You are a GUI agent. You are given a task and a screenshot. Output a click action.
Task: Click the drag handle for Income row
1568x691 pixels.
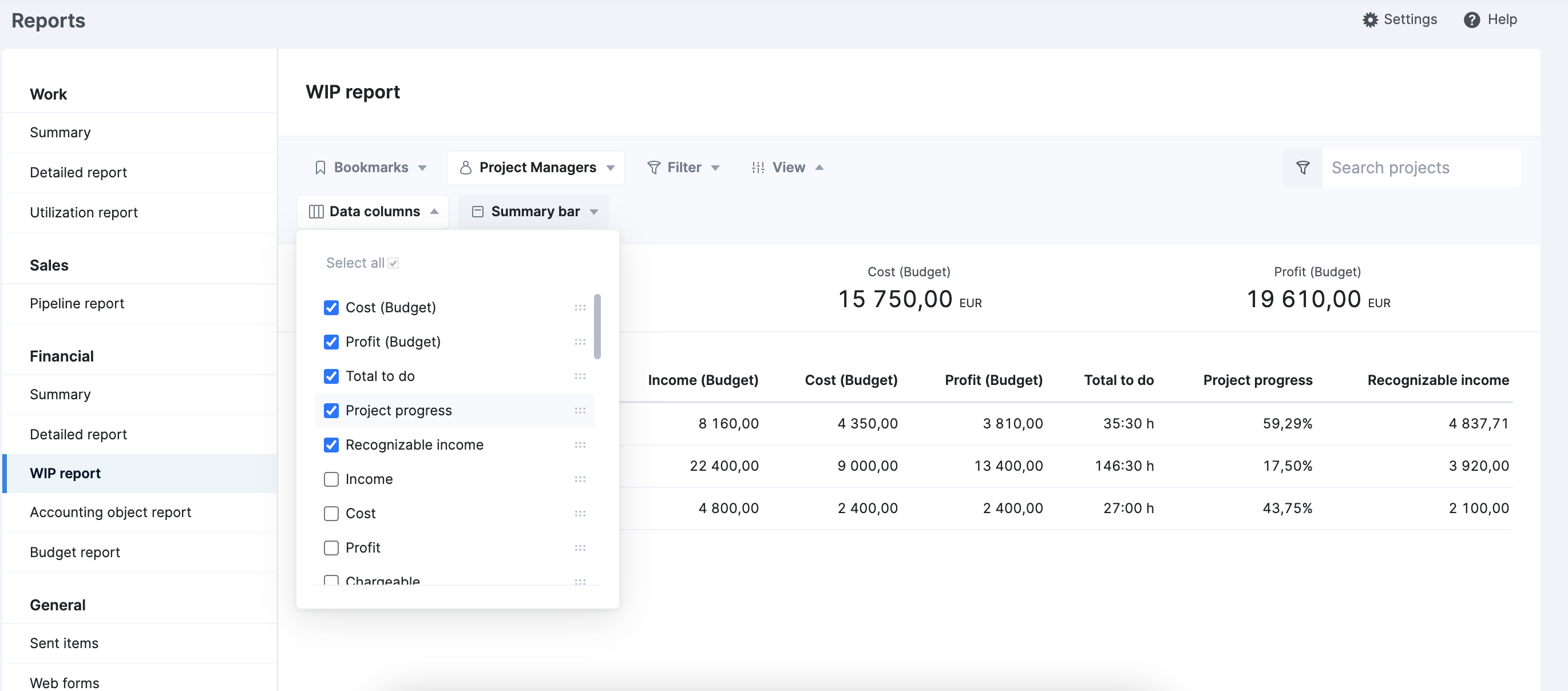[x=580, y=479]
